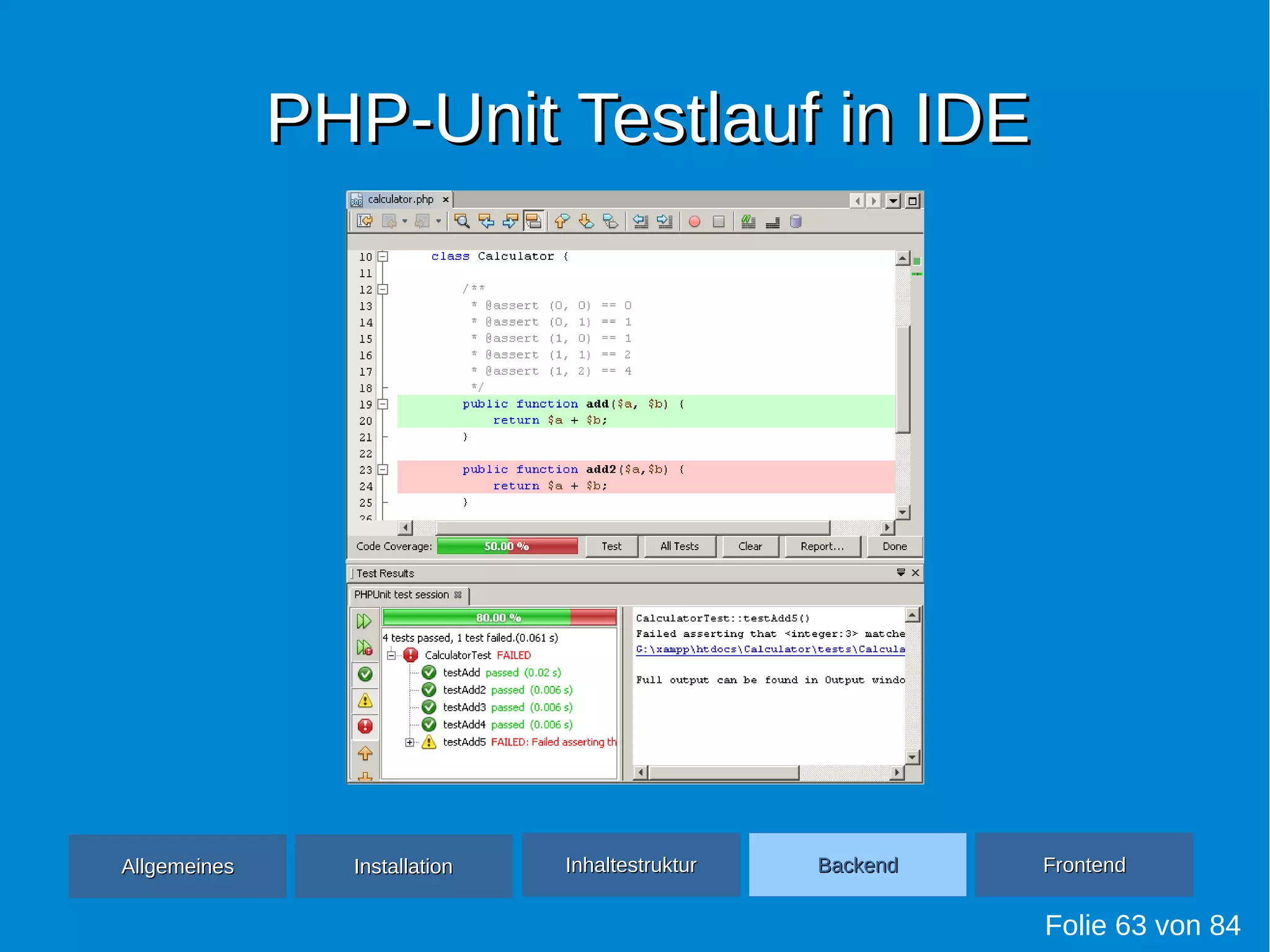Maximize the editor window icon
Viewport: 1270px width, 952px height.
tap(912, 200)
